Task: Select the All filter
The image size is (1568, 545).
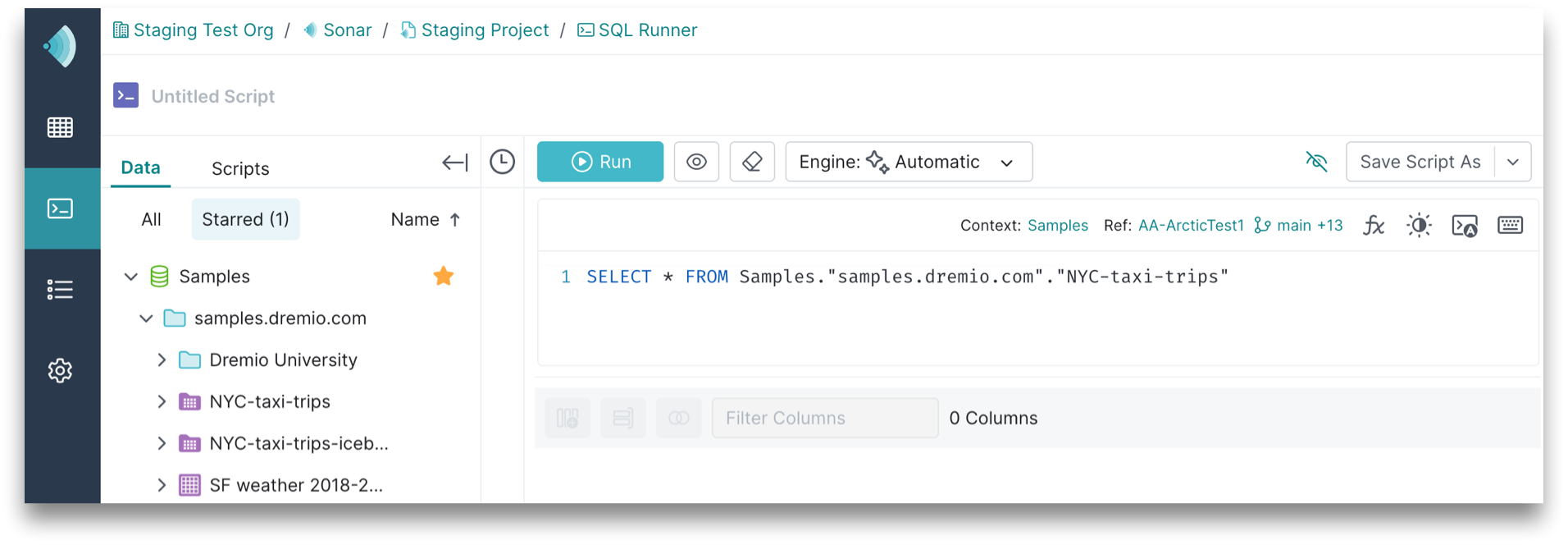Action: pyautogui.click(x=151, y=219)
